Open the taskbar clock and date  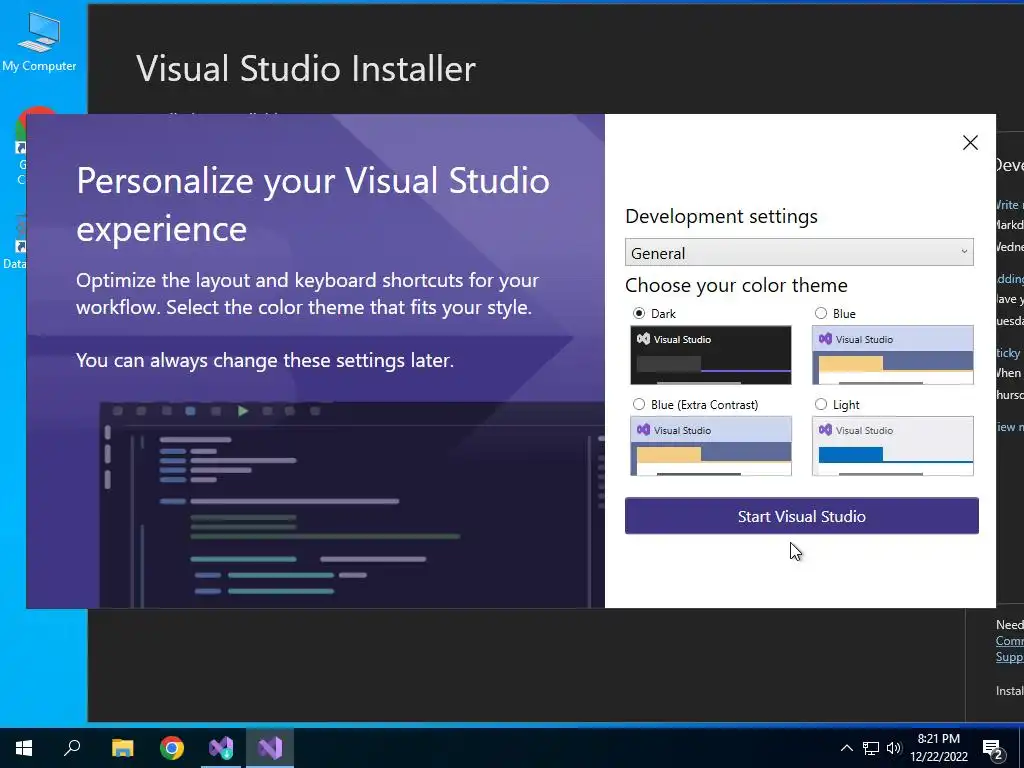pos(938,748)
